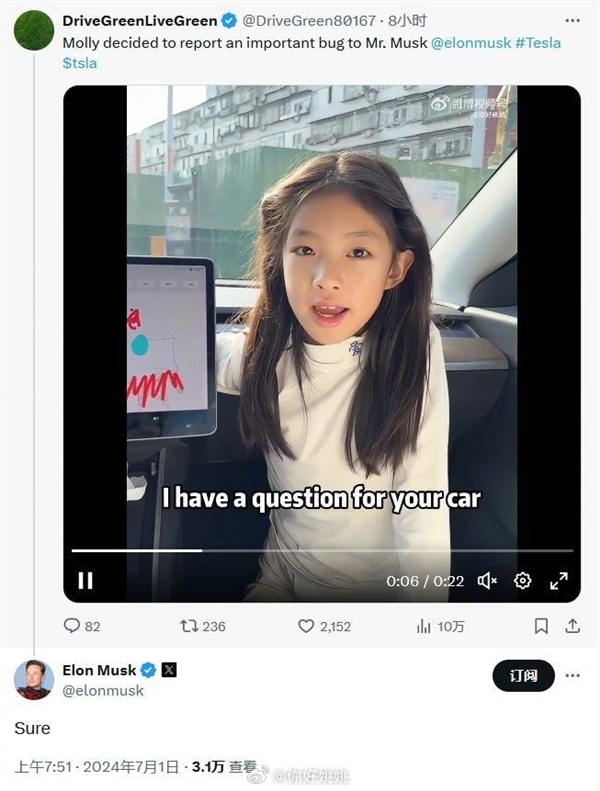Click the X affiliation badge beside Elon Musk
Screen dimensions: 600x791
[169, 670]
